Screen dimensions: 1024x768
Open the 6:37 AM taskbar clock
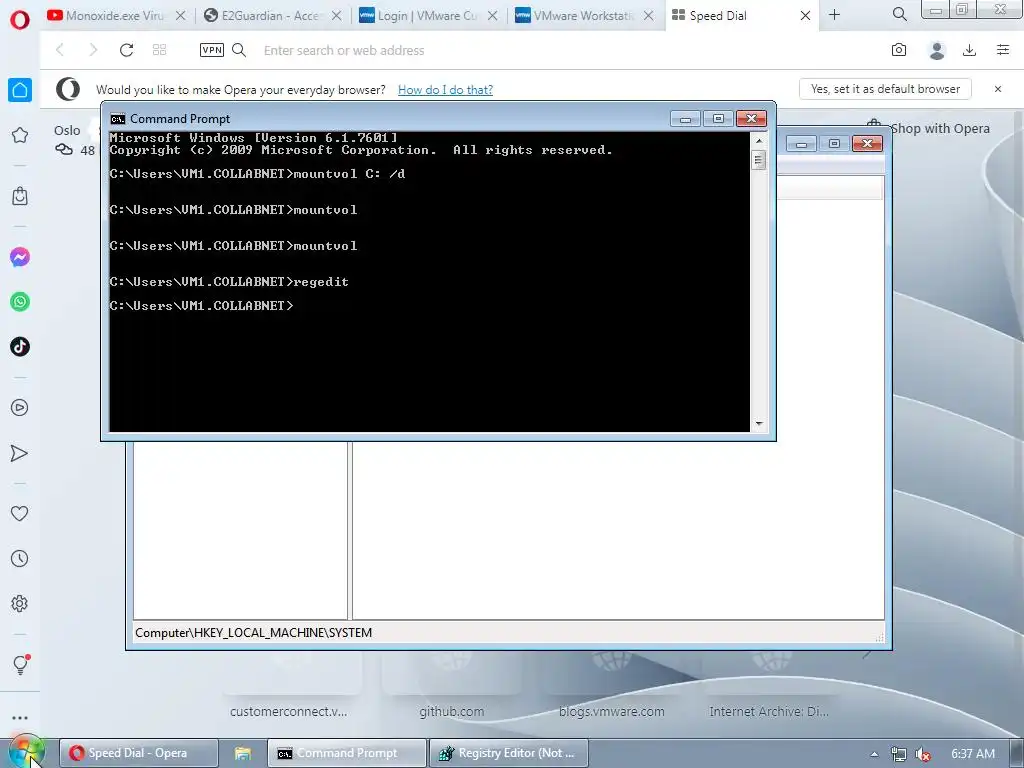coord(973,754)
